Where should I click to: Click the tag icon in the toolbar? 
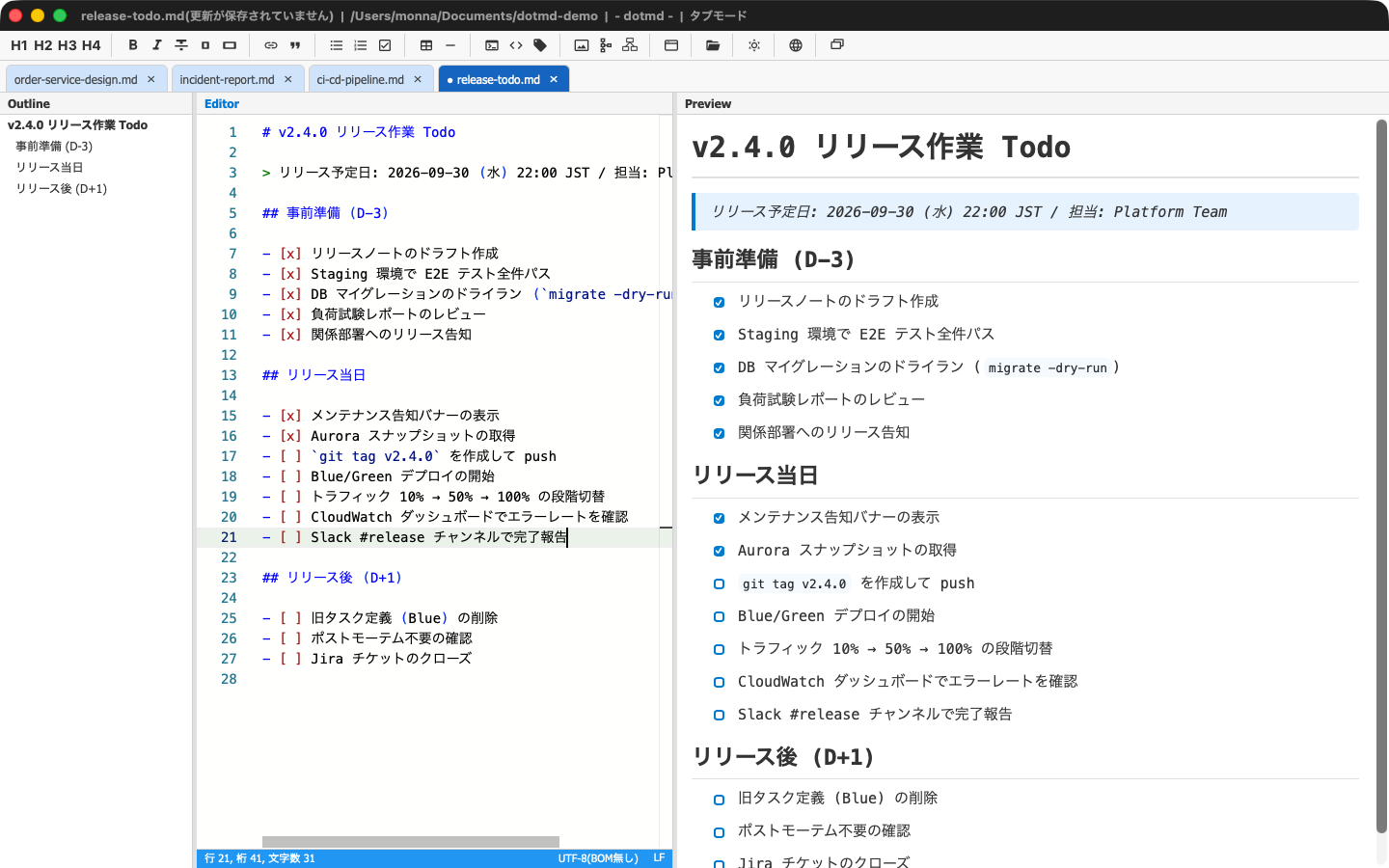point(540,45)
